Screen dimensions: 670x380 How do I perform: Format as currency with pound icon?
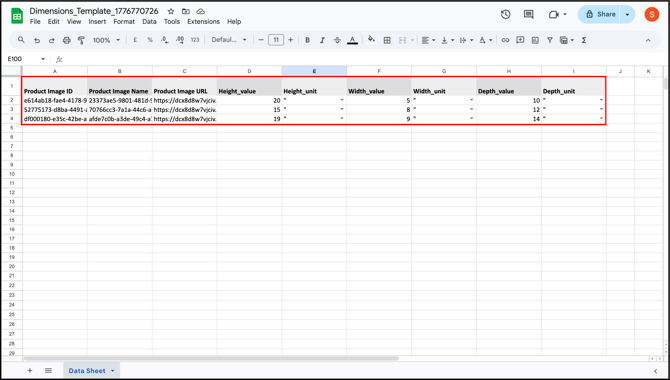[135, 40]
